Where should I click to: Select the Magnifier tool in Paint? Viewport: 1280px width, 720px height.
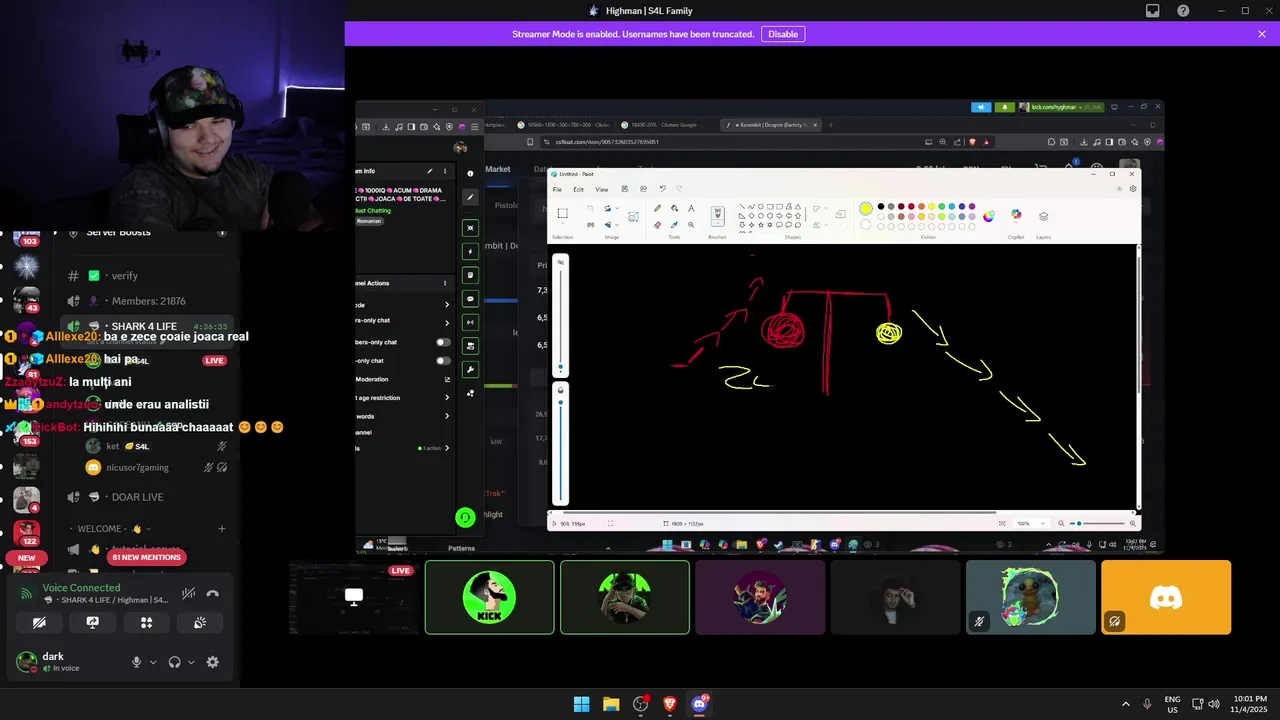[691, 224]
